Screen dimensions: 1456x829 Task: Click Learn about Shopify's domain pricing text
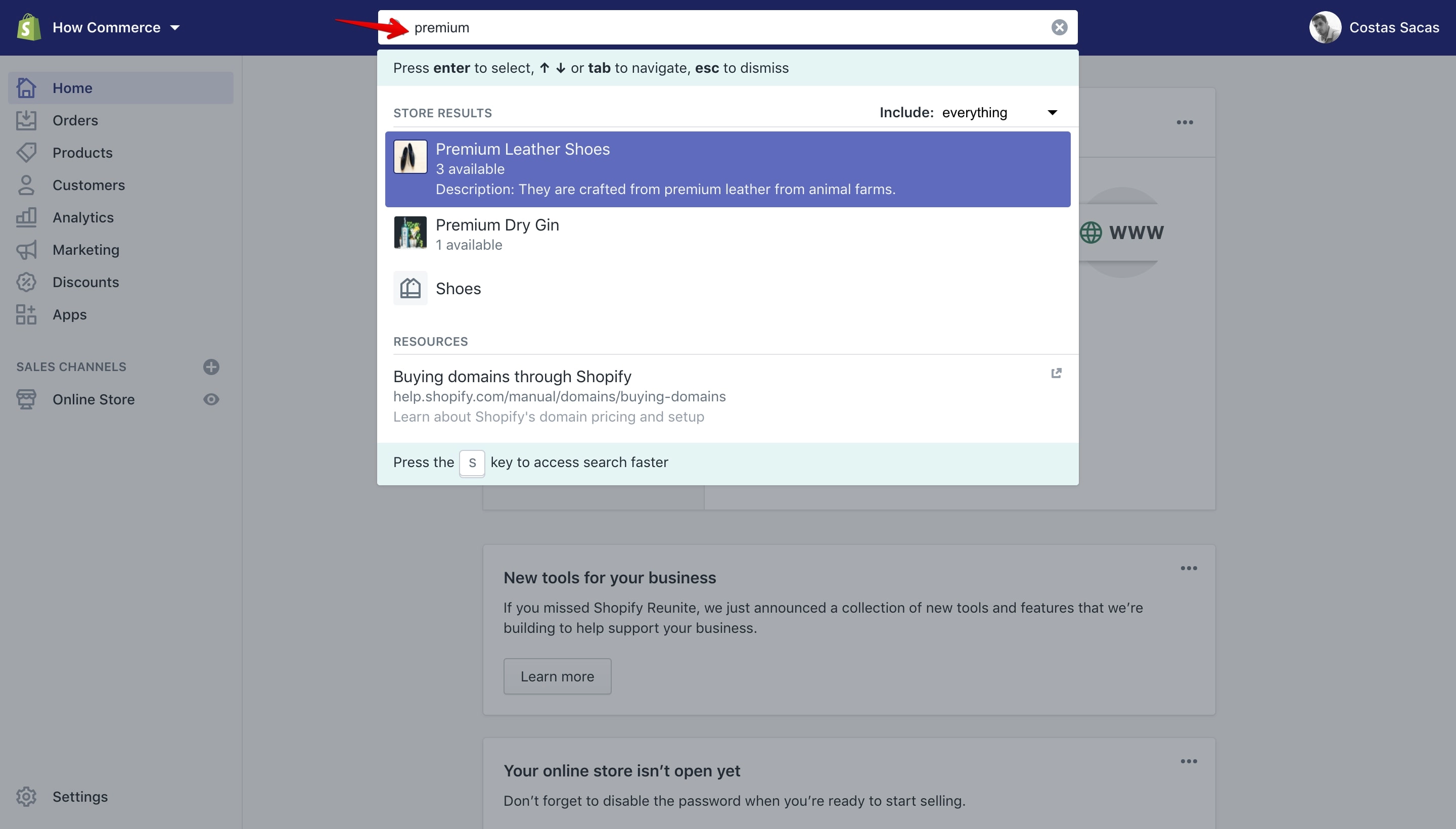(549, 417)
